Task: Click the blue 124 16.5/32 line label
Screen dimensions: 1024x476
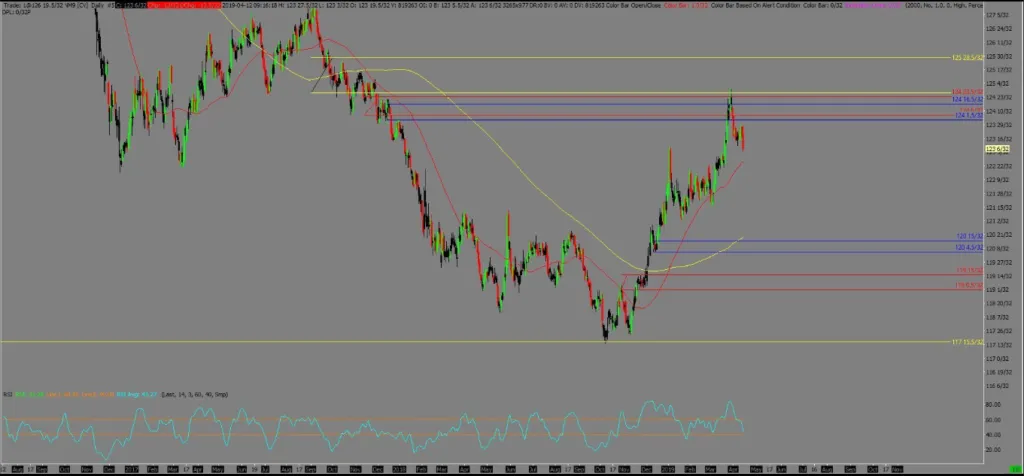Action: pos(968,99)
